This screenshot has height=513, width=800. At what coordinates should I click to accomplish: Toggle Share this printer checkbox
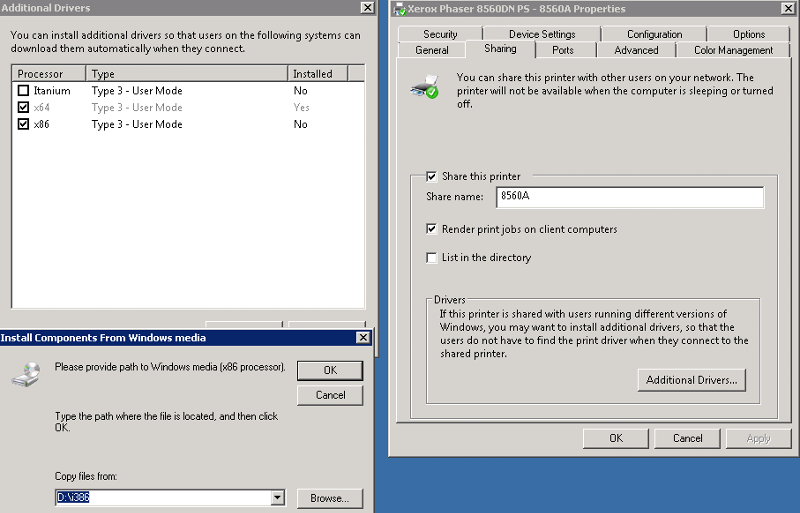[x=432, y=177]
